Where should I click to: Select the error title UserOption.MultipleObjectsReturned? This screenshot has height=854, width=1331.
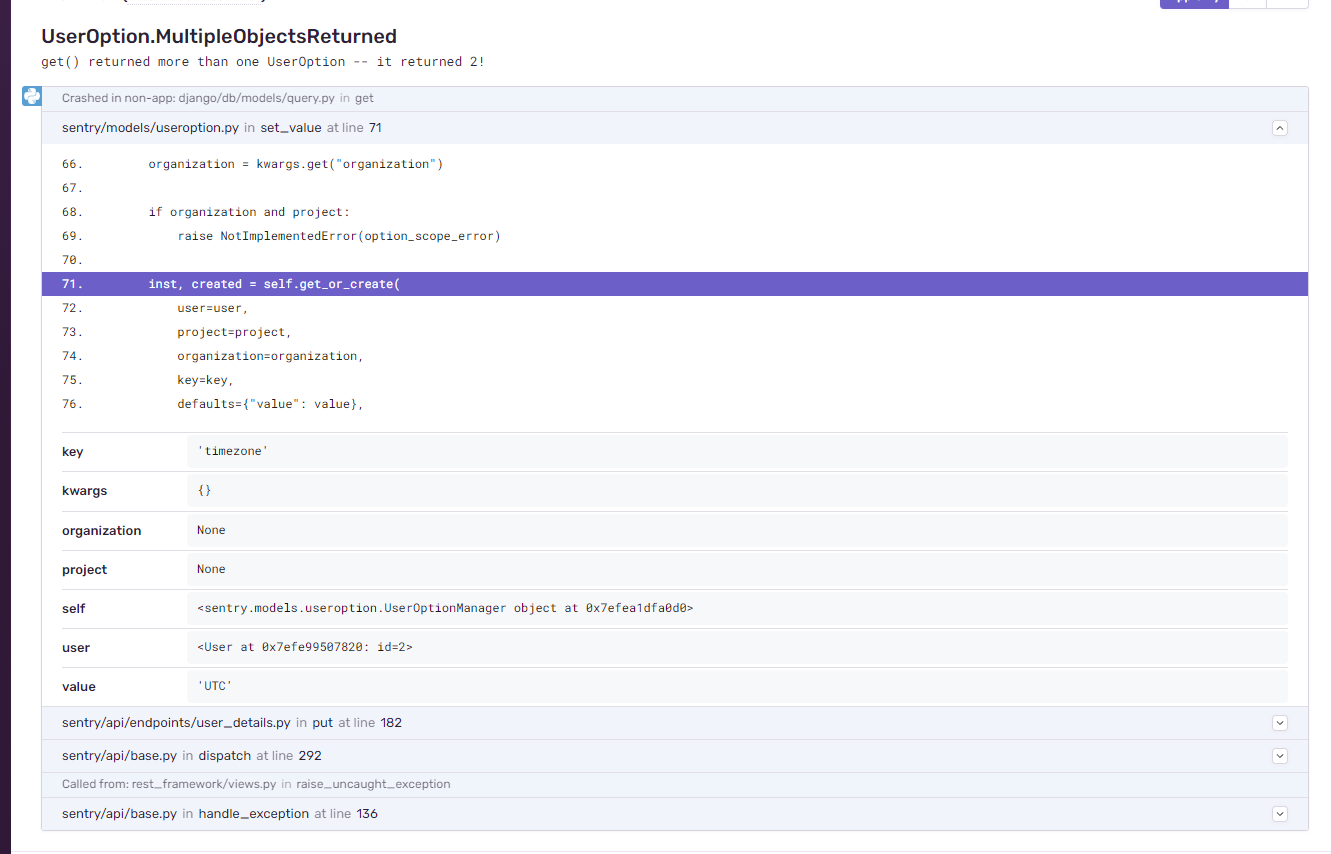coord(218,35)
